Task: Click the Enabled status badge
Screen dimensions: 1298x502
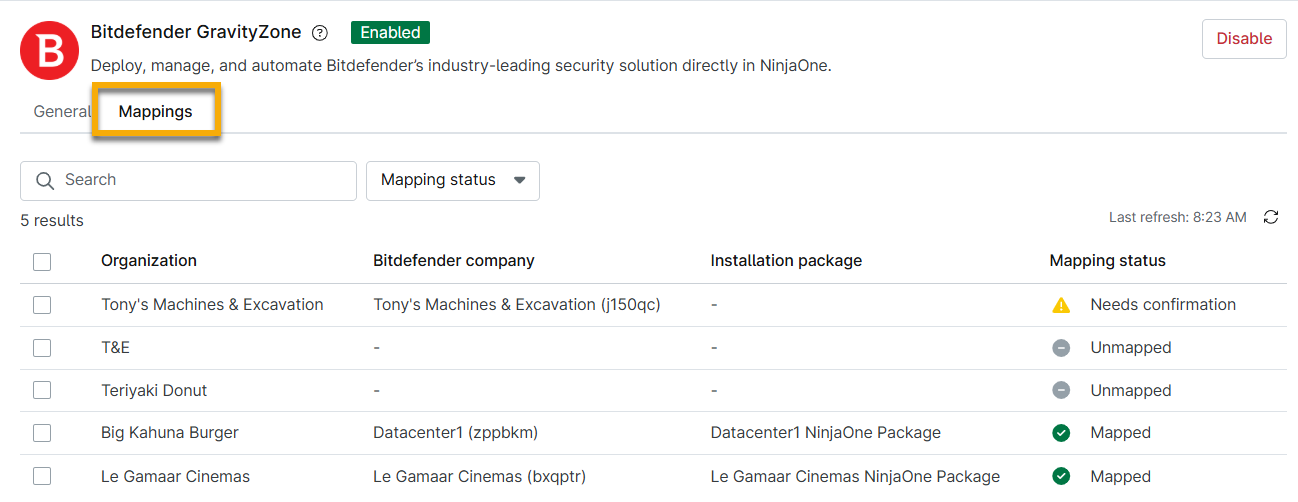Action: point(390,33)
